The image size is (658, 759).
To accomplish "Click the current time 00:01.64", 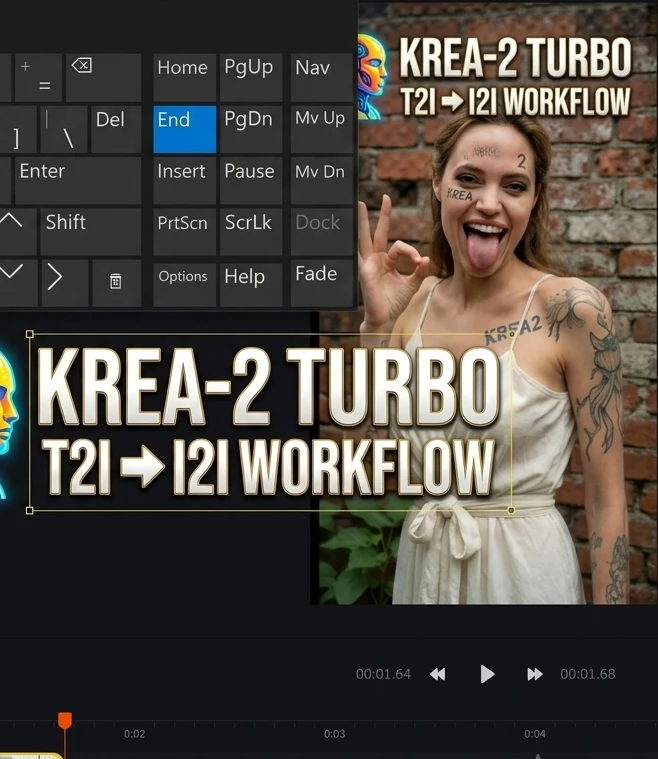I will click(383, 674).
